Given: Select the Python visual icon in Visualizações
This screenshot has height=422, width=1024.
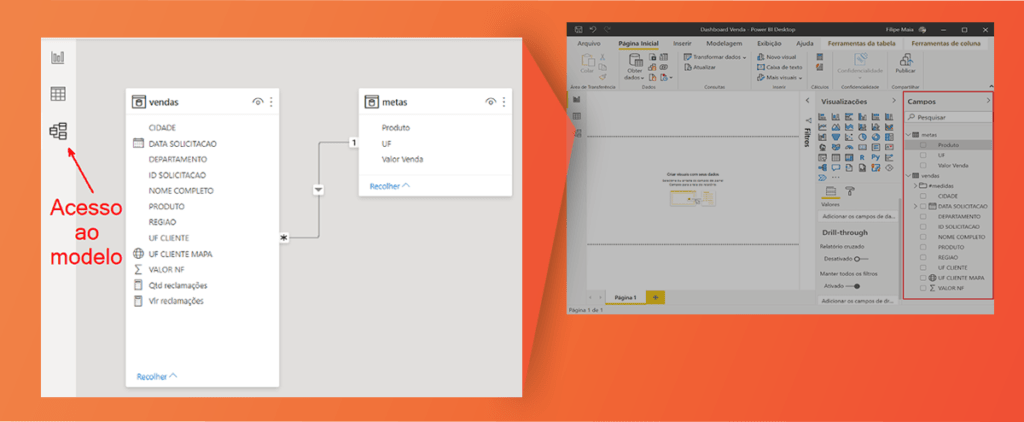Looking at the screenshot, I should point(875,157).
